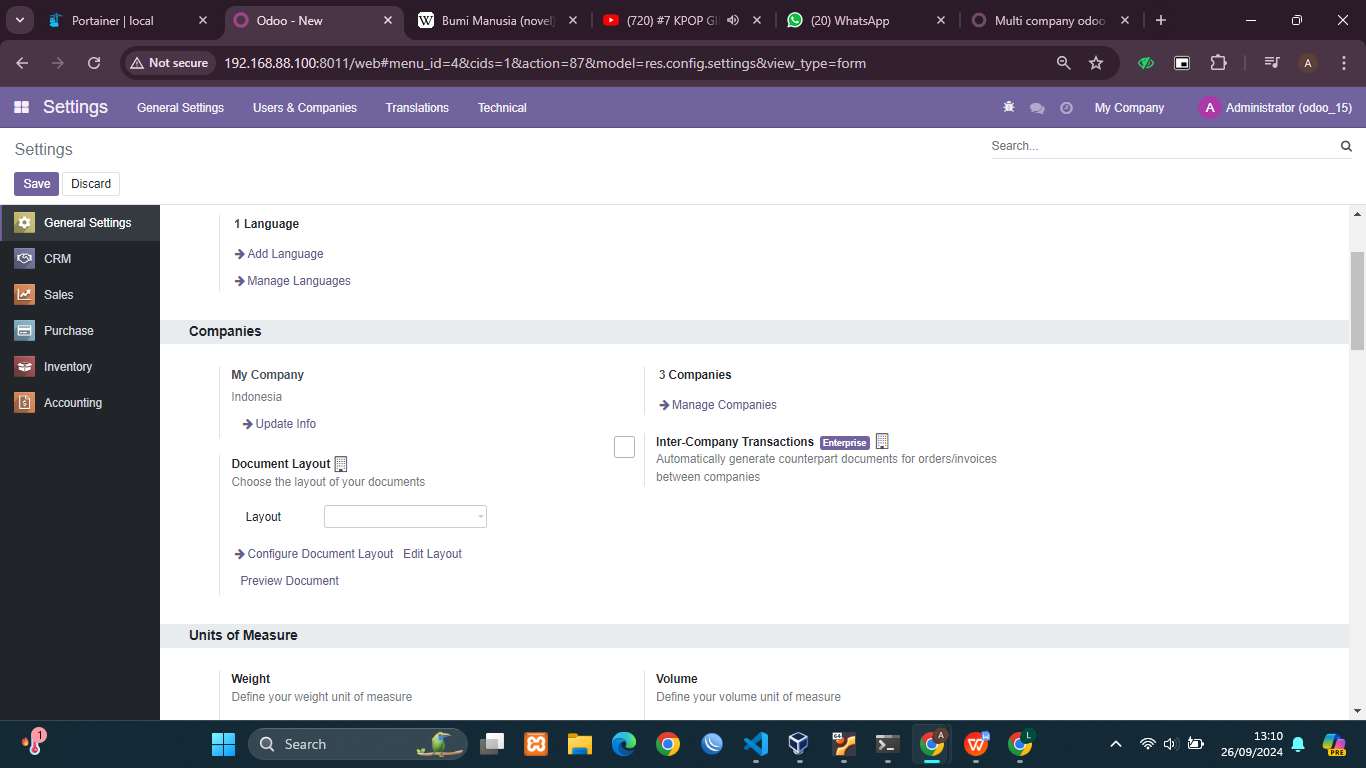Select the Purchase sidebar icon
1366x768 pixels.
tap(25, 330)
